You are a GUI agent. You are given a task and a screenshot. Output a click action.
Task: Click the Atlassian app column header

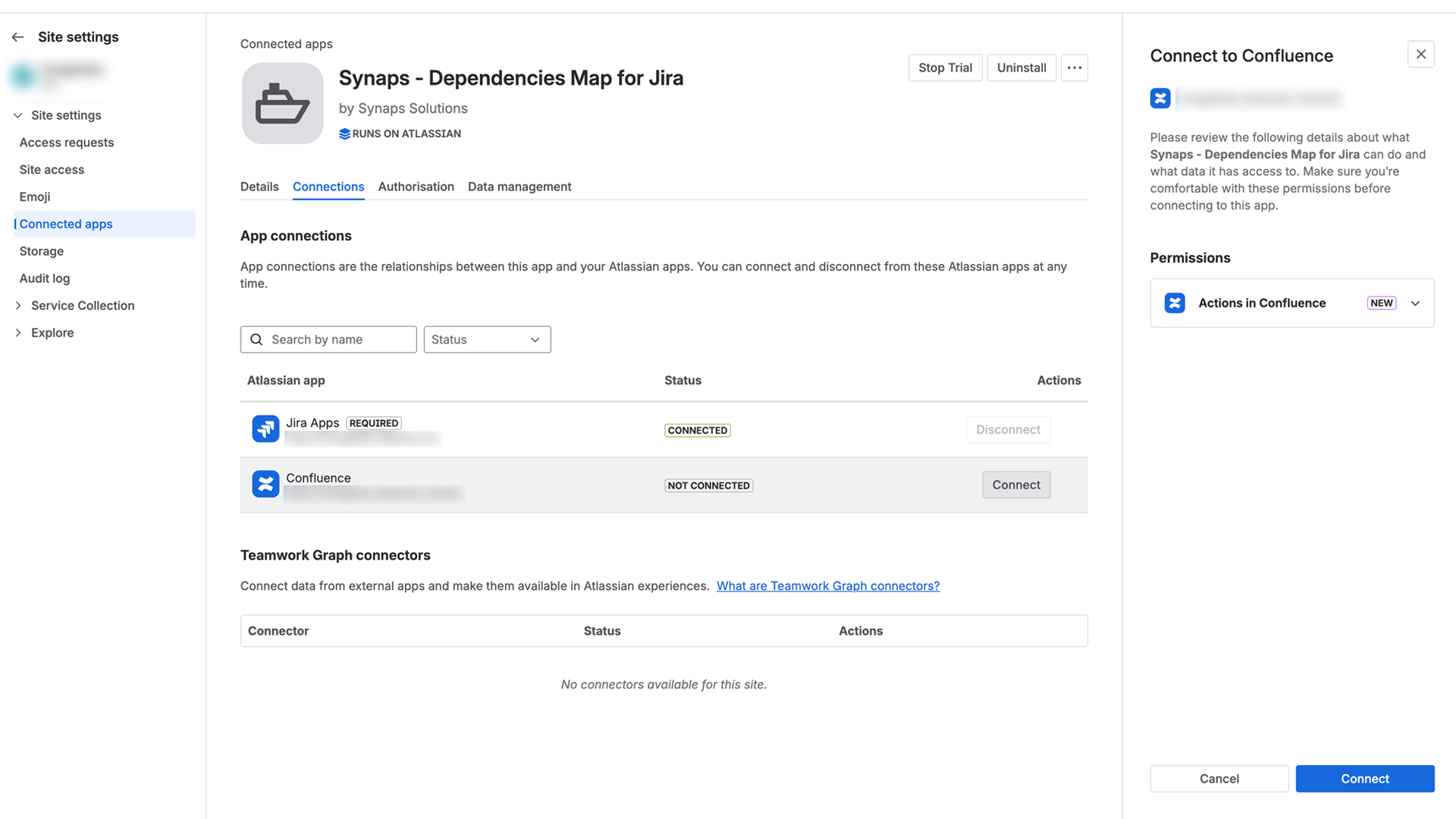tap(286, 381)
